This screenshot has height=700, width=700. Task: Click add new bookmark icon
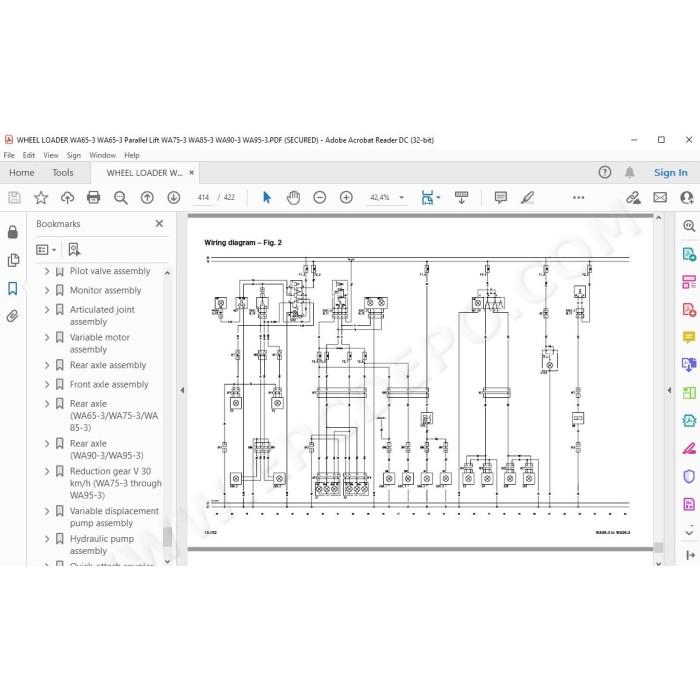74,250
